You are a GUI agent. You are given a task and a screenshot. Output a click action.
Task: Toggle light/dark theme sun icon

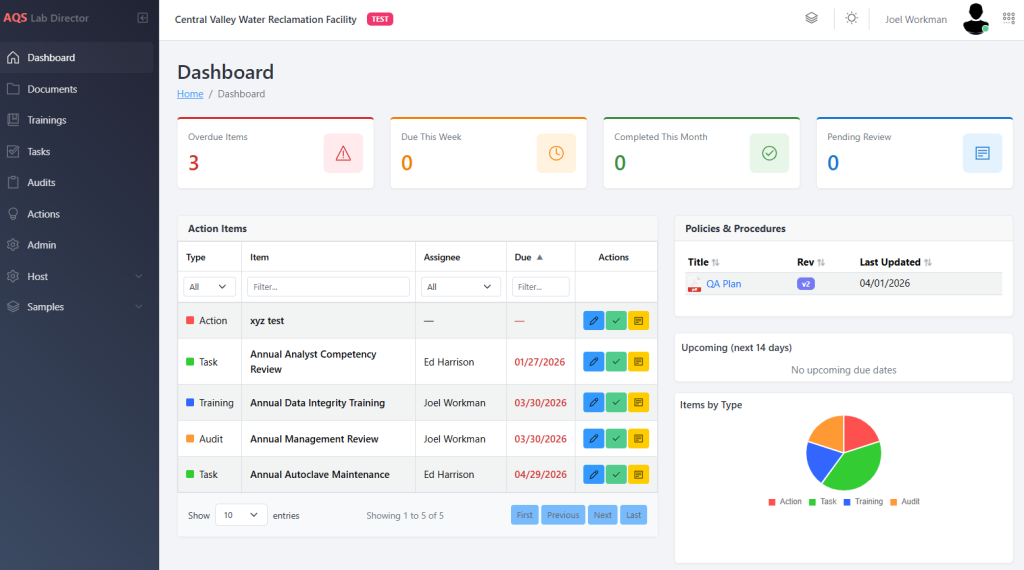(x=851, y=18)
